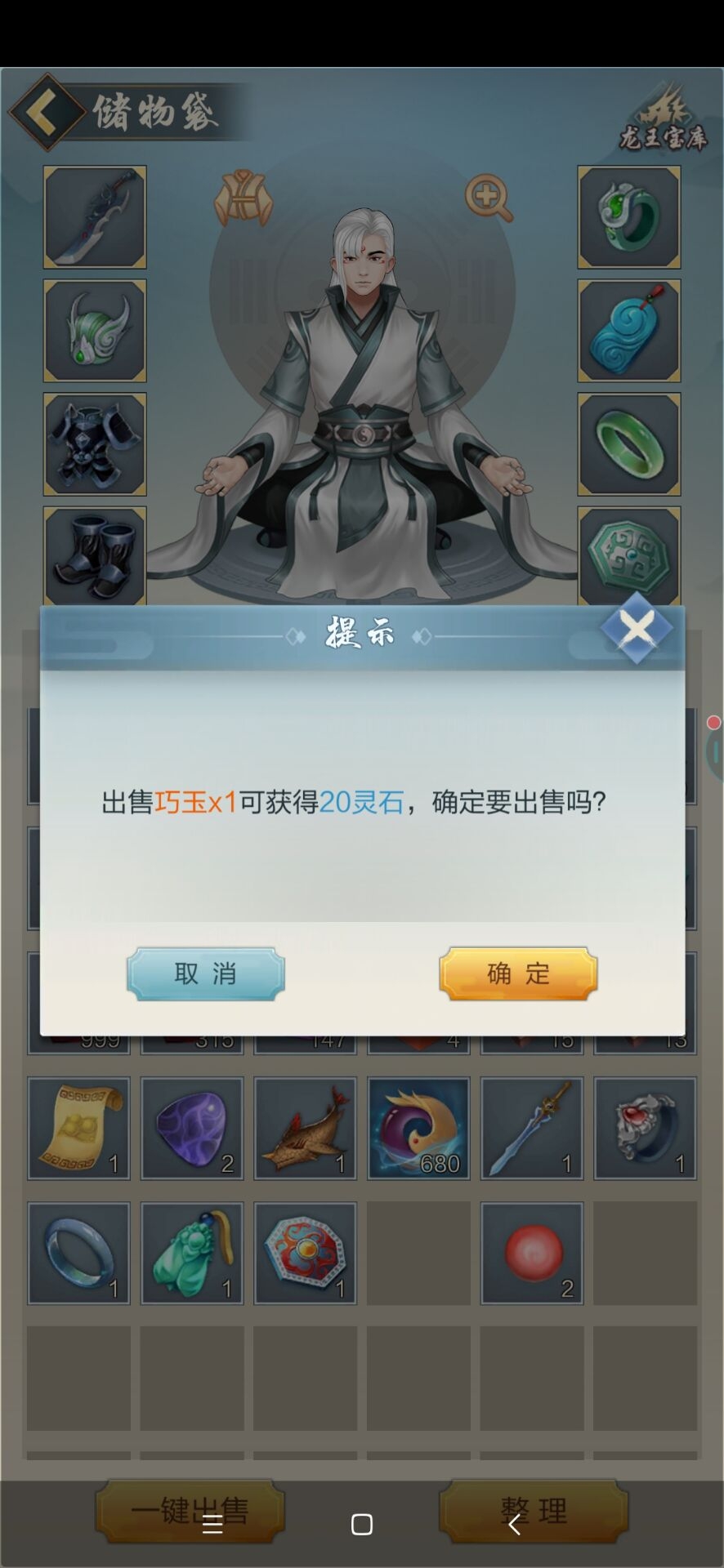This screenshot has width=724, height=1568.
Task: Go back using the 储物袋 arrow
Action: [46, 112]
